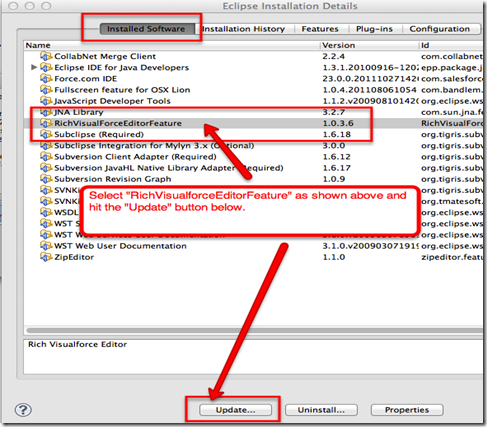Click the Subversion Client Adapter icon

(46, 157)
